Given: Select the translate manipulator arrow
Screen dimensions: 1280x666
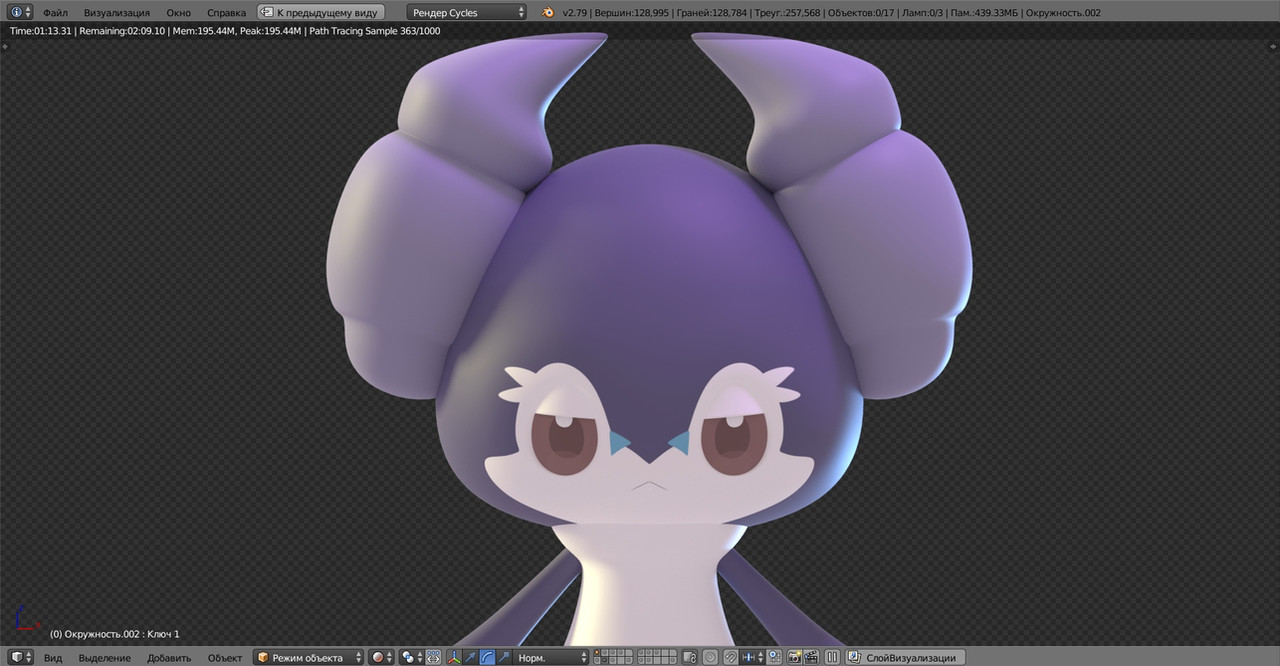Looking at the screenshot, I should (x=471, y=657).
